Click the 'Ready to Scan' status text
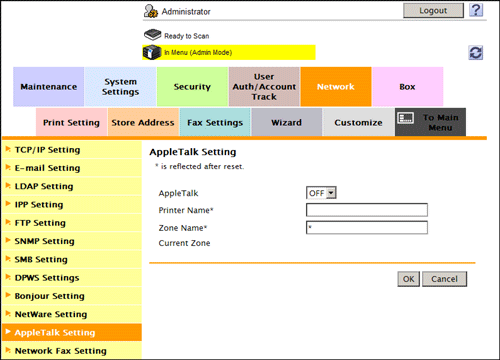 coord(187,36)
